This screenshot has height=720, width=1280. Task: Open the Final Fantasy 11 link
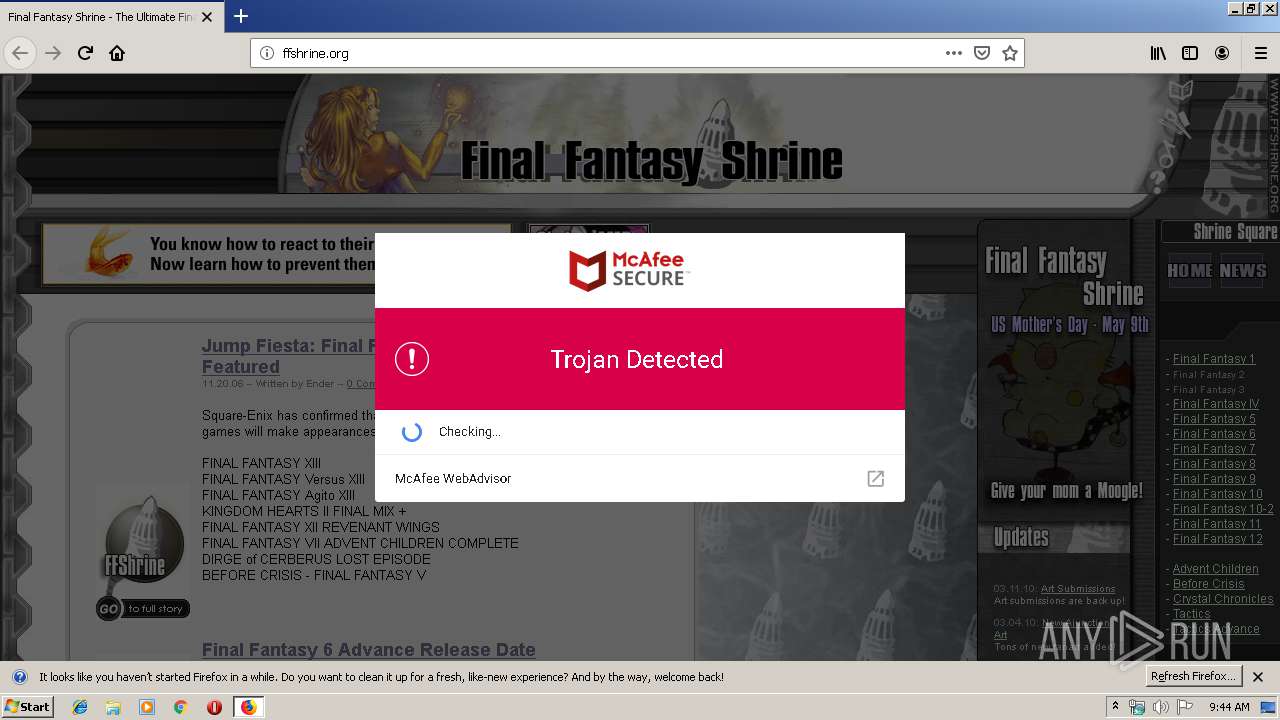pos(1217,524)
